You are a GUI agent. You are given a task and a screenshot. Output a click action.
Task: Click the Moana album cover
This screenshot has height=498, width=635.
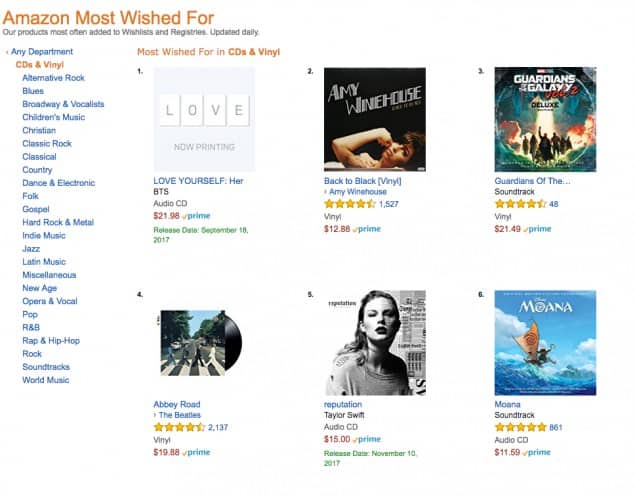click(x=545, y=341)
